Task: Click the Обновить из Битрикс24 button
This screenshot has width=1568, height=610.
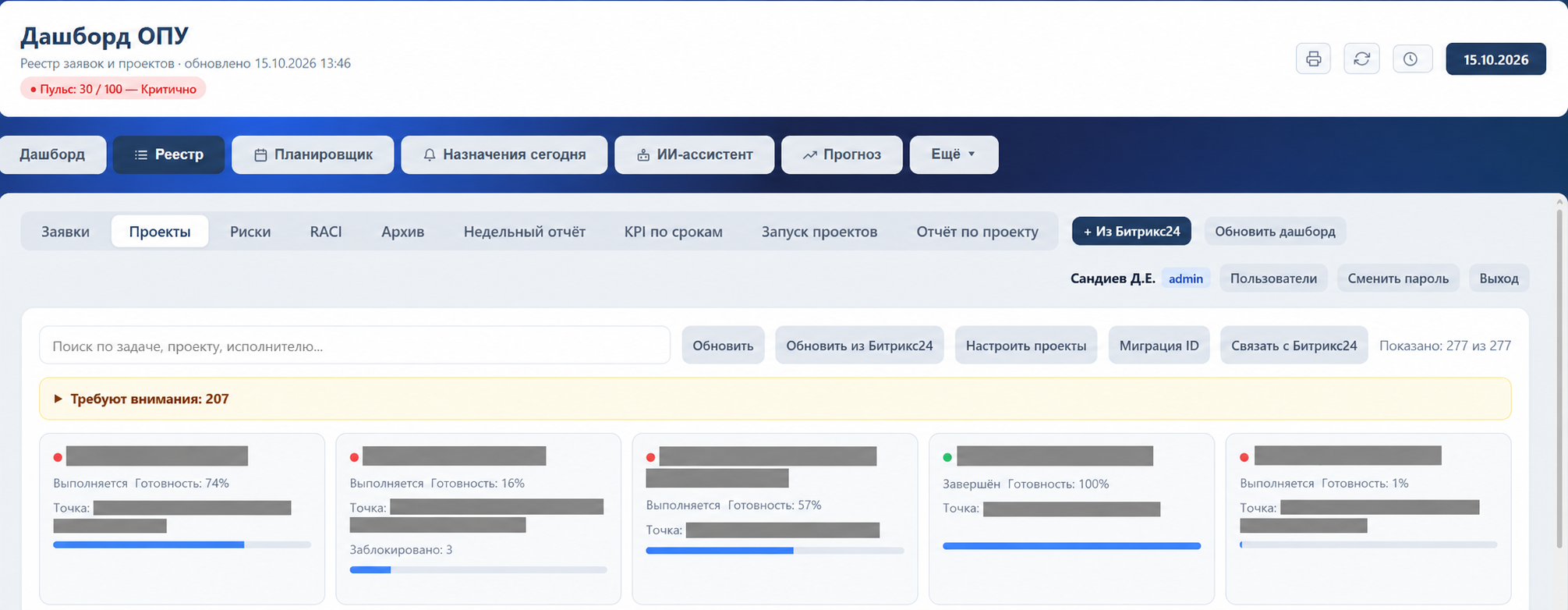Action: tap(859, 346)
